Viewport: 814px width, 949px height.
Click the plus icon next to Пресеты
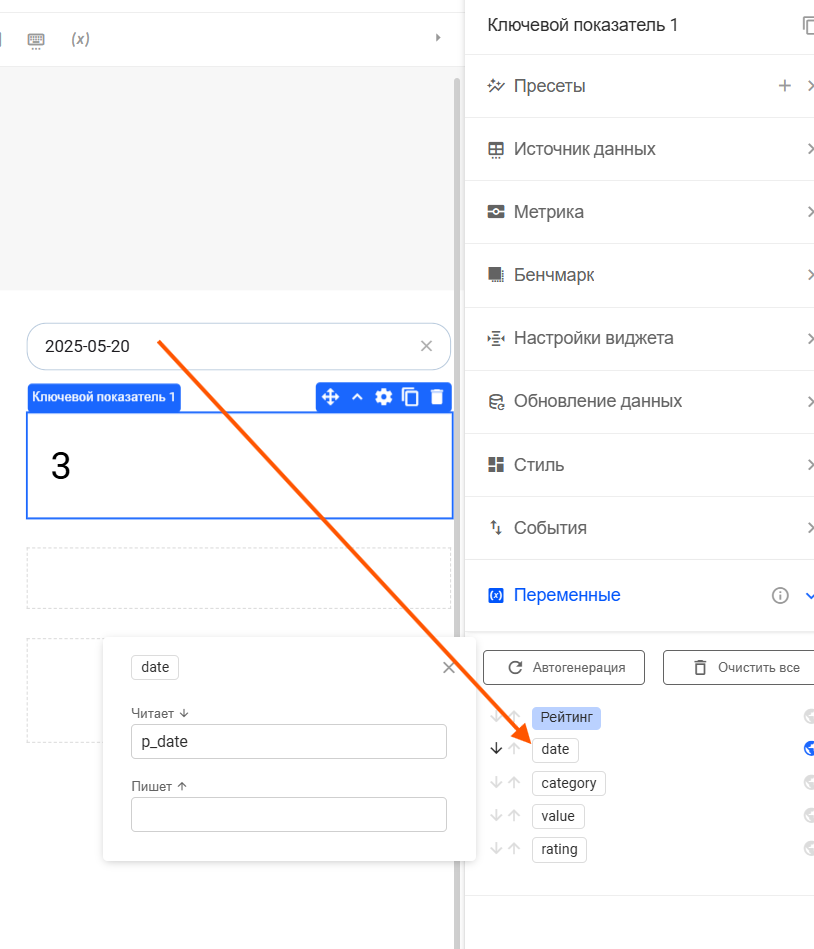coord(785,86)
